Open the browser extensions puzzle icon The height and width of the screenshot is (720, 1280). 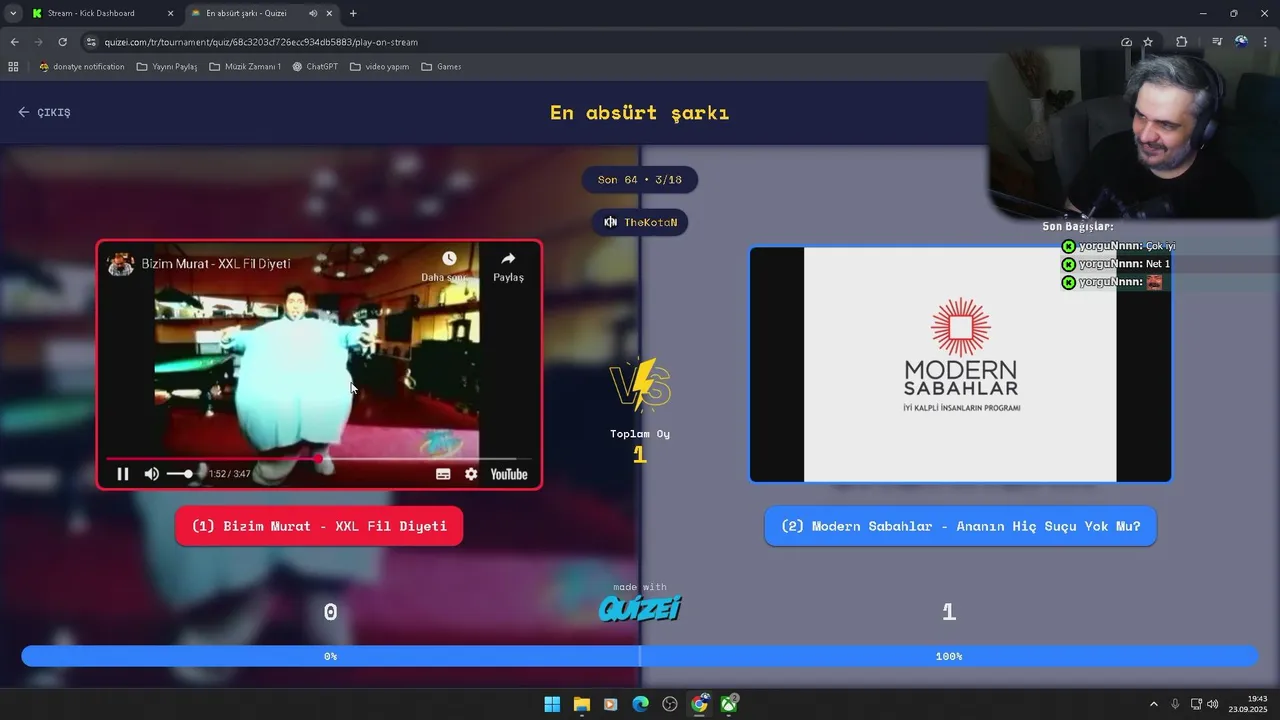pos(1181,42)
